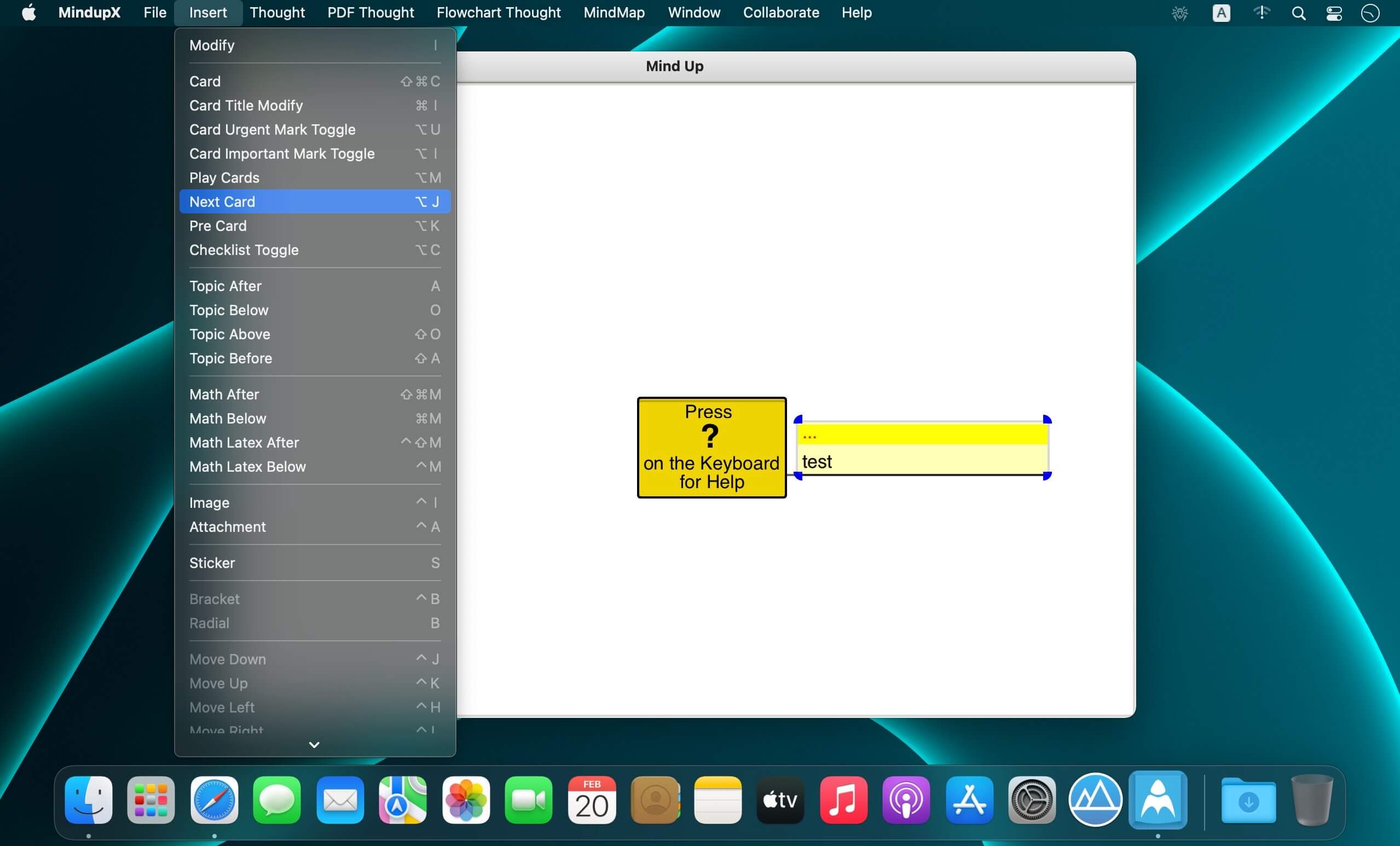Image resolution: width=1400 pixels, height=846 pixels.
Task: Open the Flowchart Thought menu
Action: (x=498, y=13)
